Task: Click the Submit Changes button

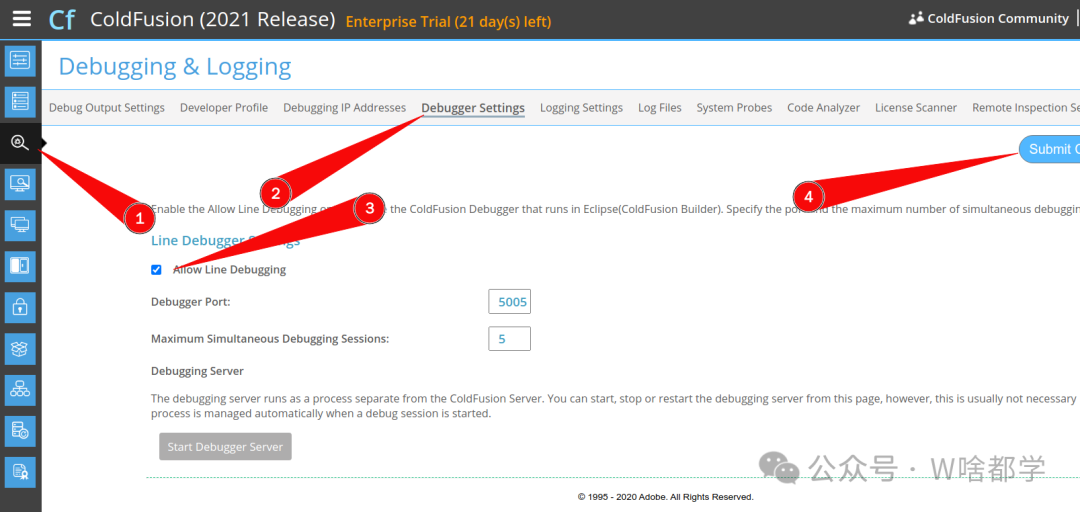Action: pos(1050,149)
